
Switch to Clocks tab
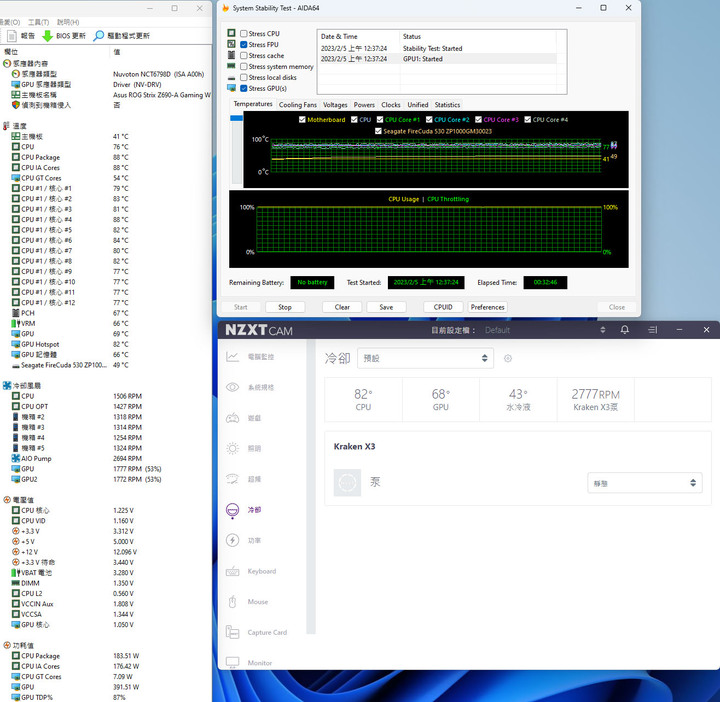click(x=391, y=105)
